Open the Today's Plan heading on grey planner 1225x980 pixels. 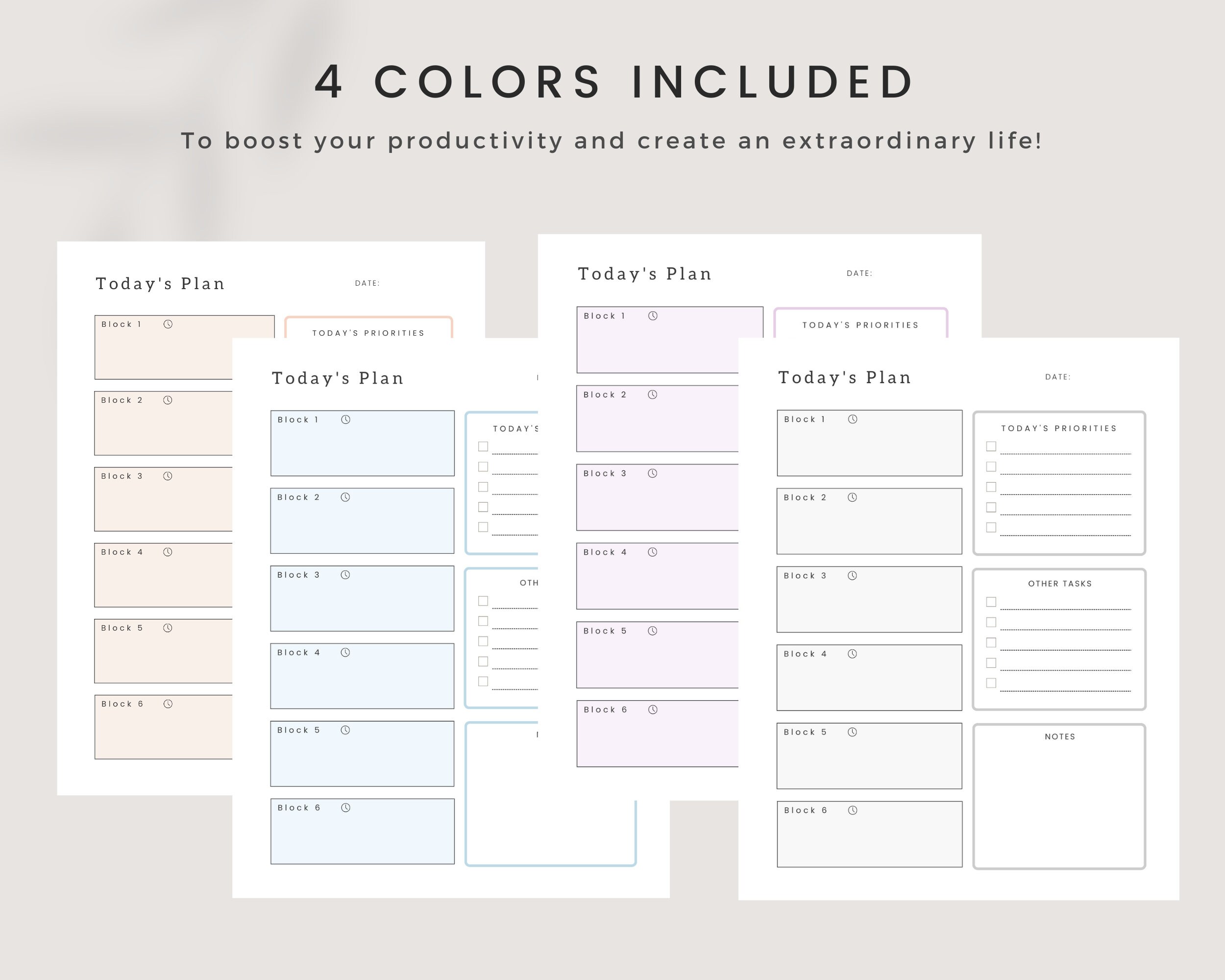[844, 377]
